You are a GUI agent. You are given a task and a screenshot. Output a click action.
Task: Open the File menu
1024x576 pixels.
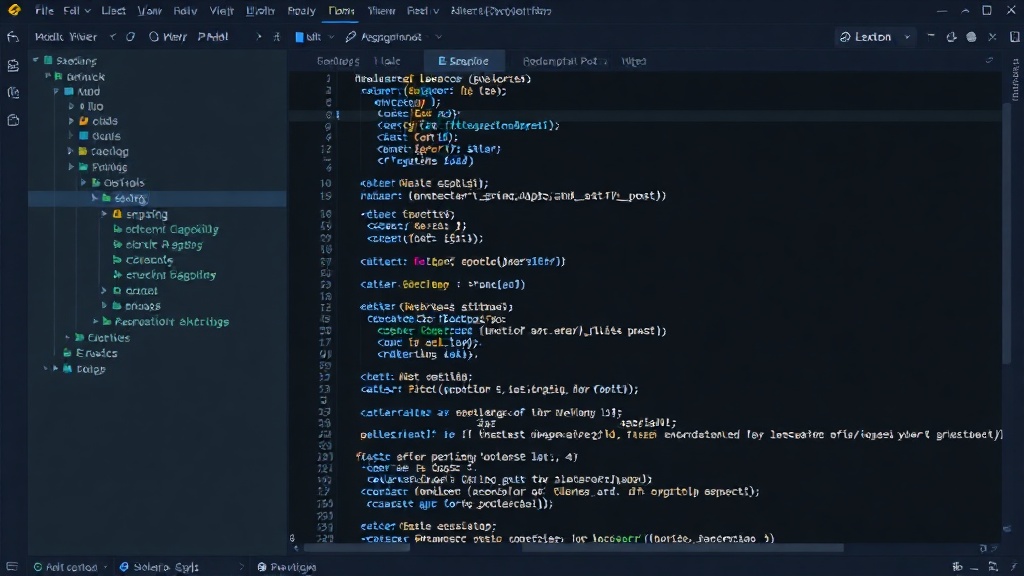44,10
